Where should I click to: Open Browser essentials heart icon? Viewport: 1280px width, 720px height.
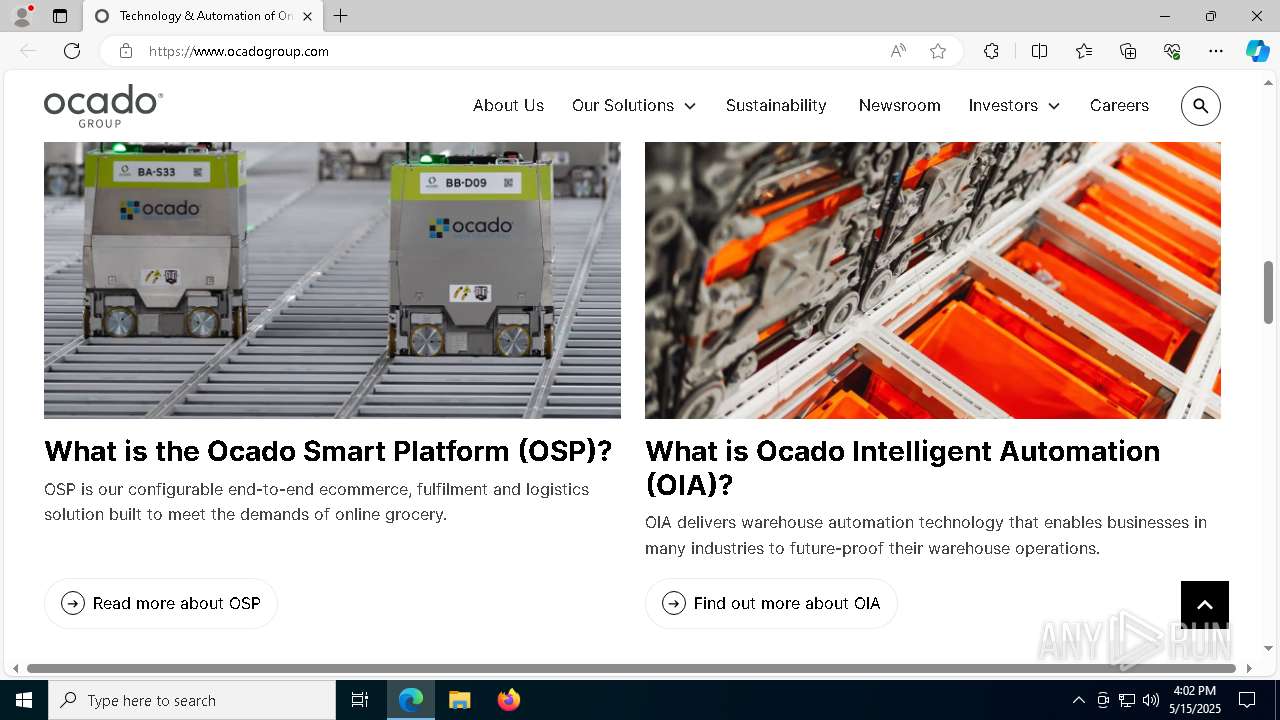pyautogui.click(x=1172, y=51)
